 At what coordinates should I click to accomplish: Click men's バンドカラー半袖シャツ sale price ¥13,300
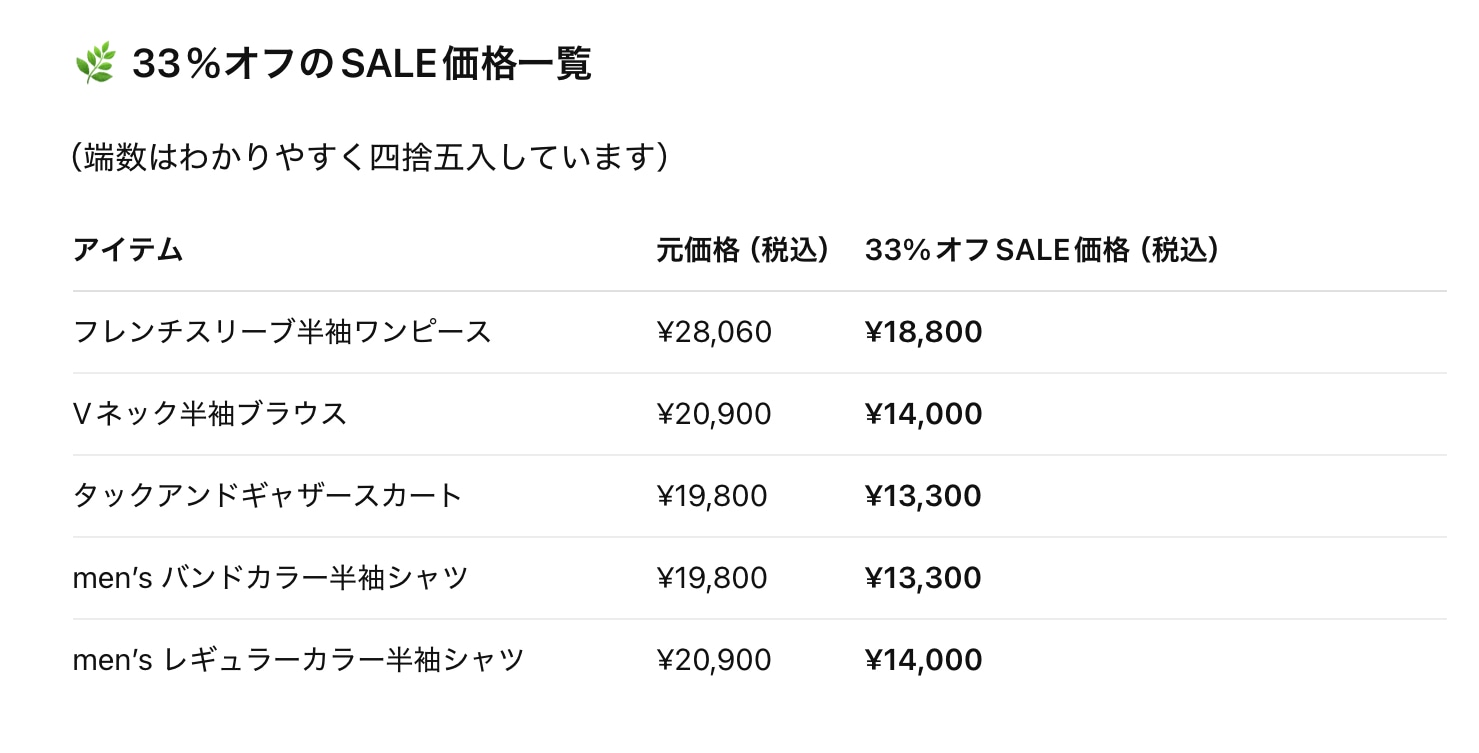click(923, 578)
